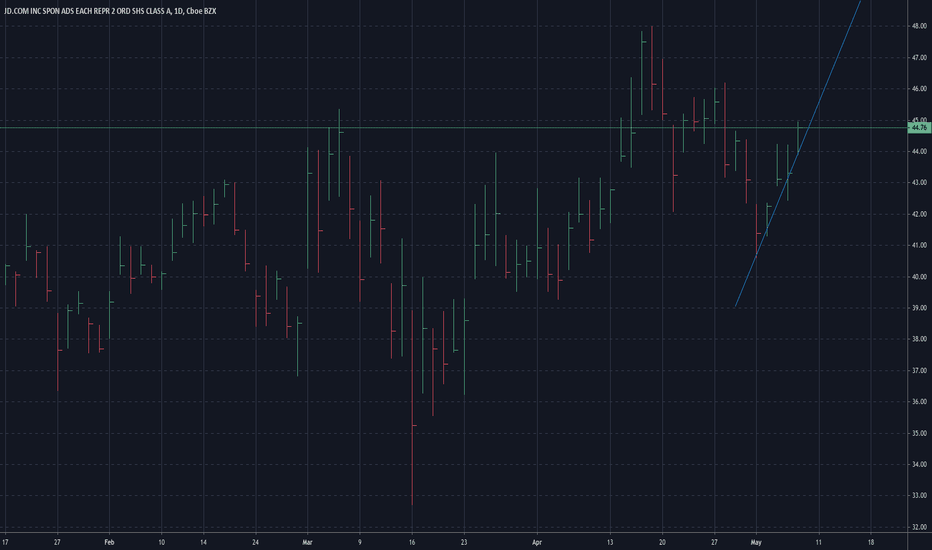Viewport: 932px width, 550px height.
Task: Click the 47.00 price axis label
Action: pos(919,58)
